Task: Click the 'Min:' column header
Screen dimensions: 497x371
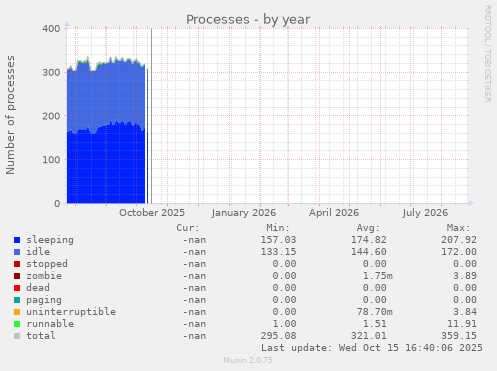Action: (x=278, y=228)
